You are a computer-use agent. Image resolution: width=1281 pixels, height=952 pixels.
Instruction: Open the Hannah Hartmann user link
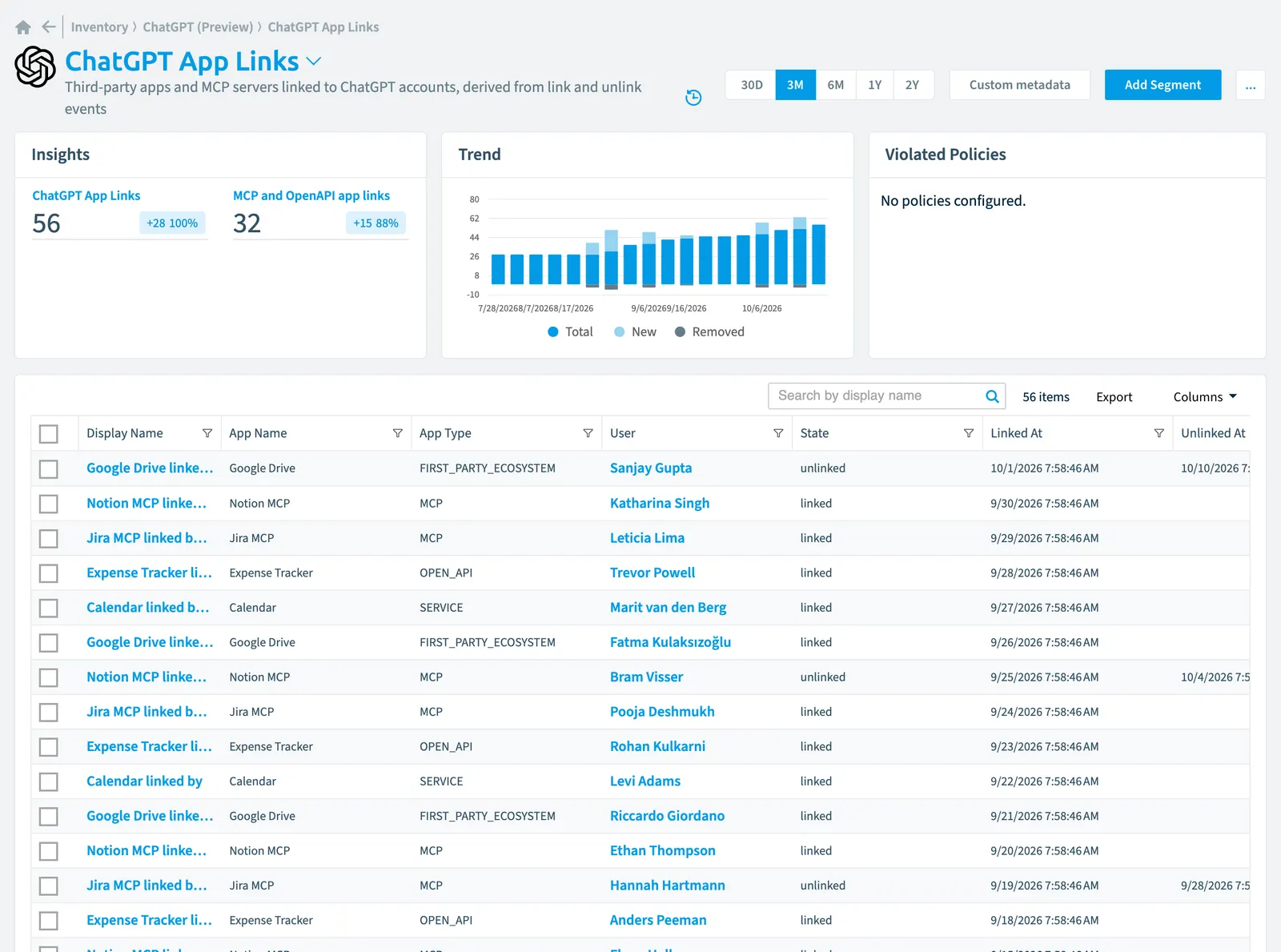[667, 886]
